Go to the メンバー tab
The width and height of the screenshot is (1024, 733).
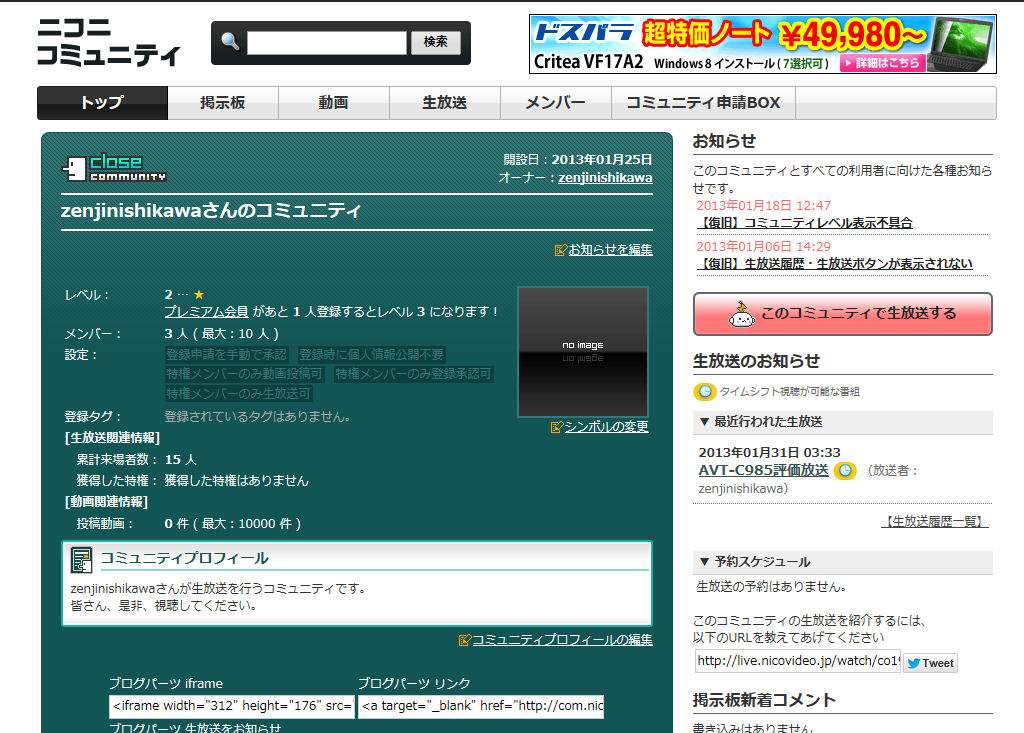pyautogui.click(x=556, y=103)
